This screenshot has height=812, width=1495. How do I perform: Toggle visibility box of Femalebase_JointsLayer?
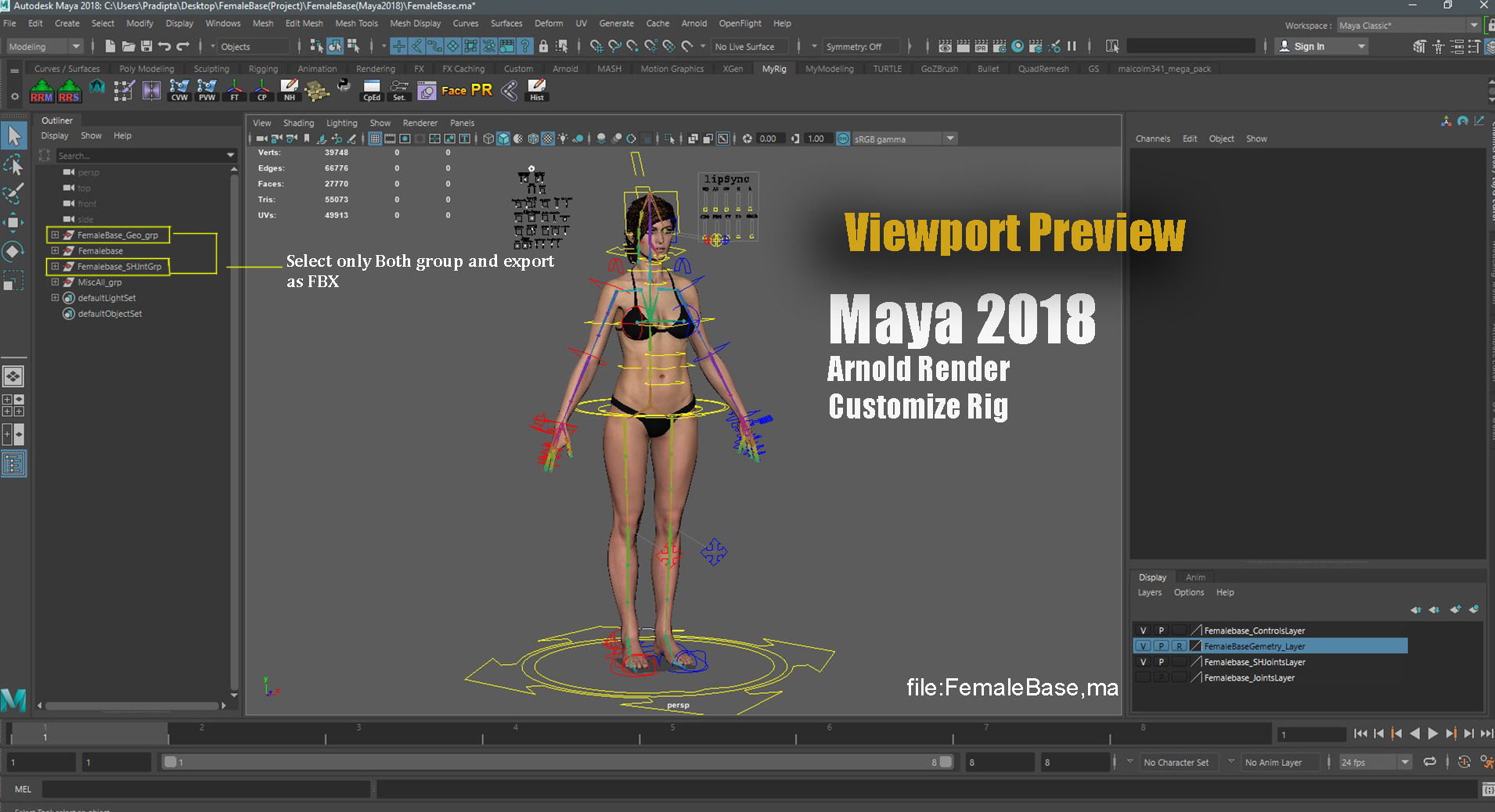pyautogui.click(x=1143, y=677)
